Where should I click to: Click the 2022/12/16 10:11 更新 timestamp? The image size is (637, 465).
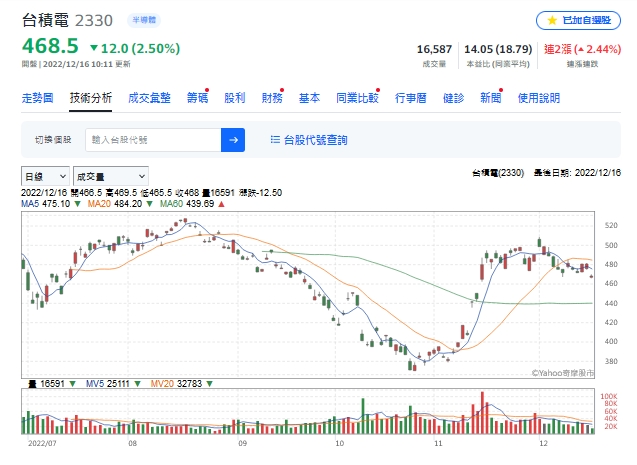point(87,64)
